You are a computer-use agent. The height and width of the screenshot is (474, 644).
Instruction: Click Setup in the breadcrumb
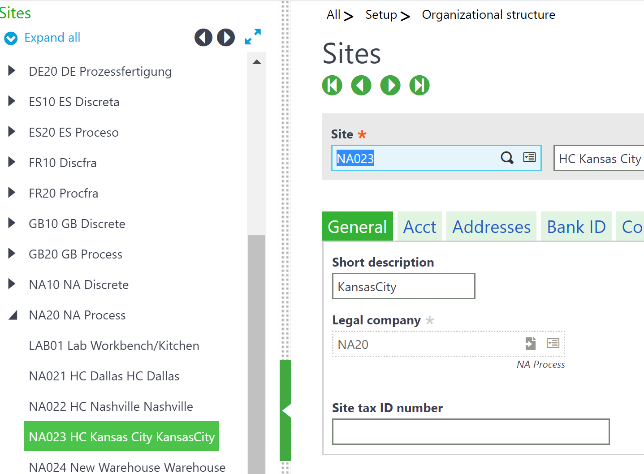pos(380,15)
